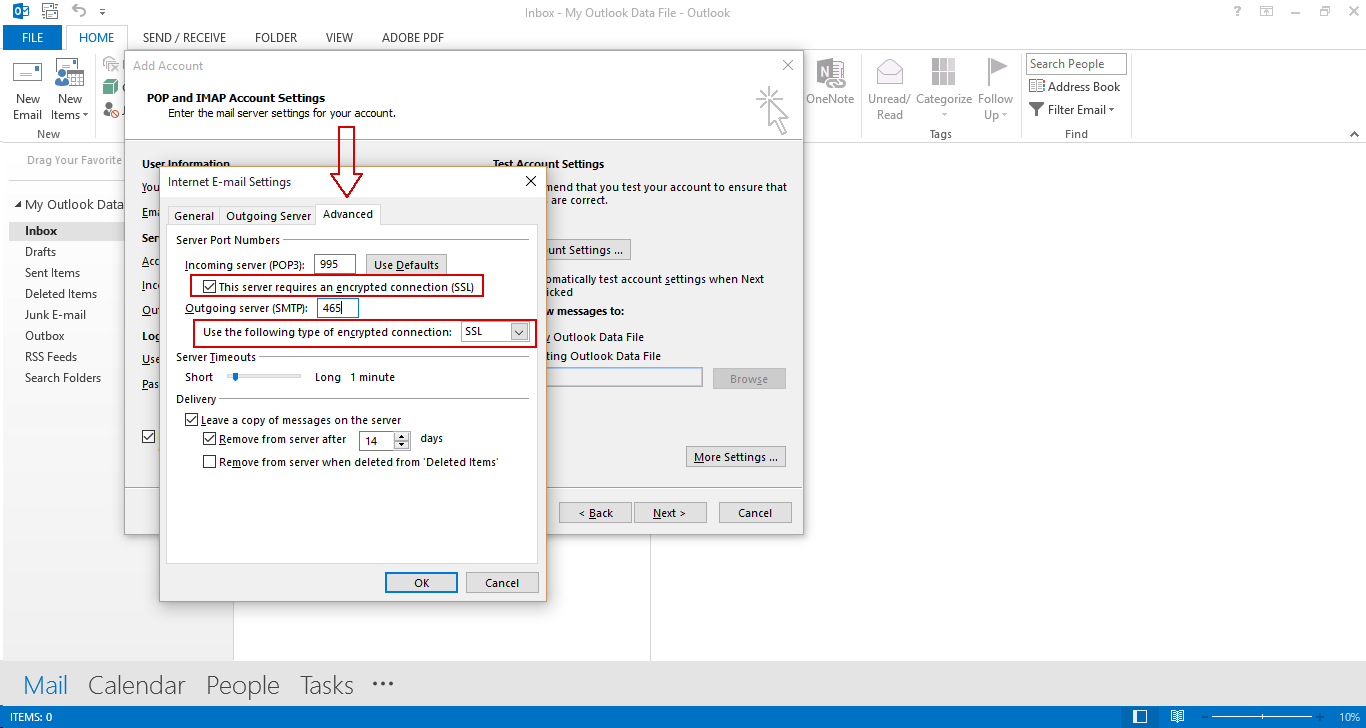
Task: Open the Customize Quick Access Toolbar arrow
Action: pyautogui.click(x=102, y=13)
